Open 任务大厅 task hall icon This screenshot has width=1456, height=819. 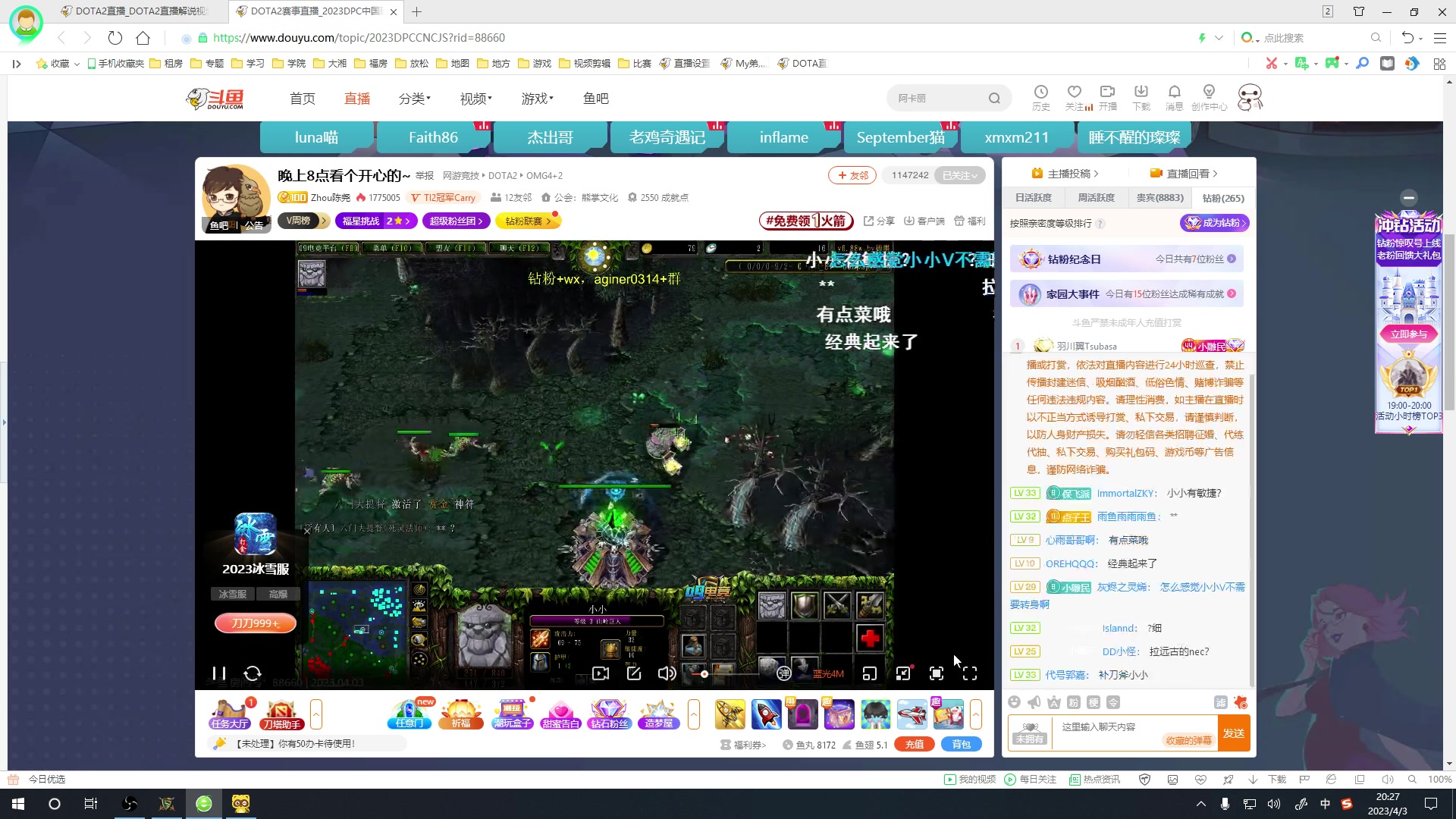pyautogui.click(x=231, y=714)
